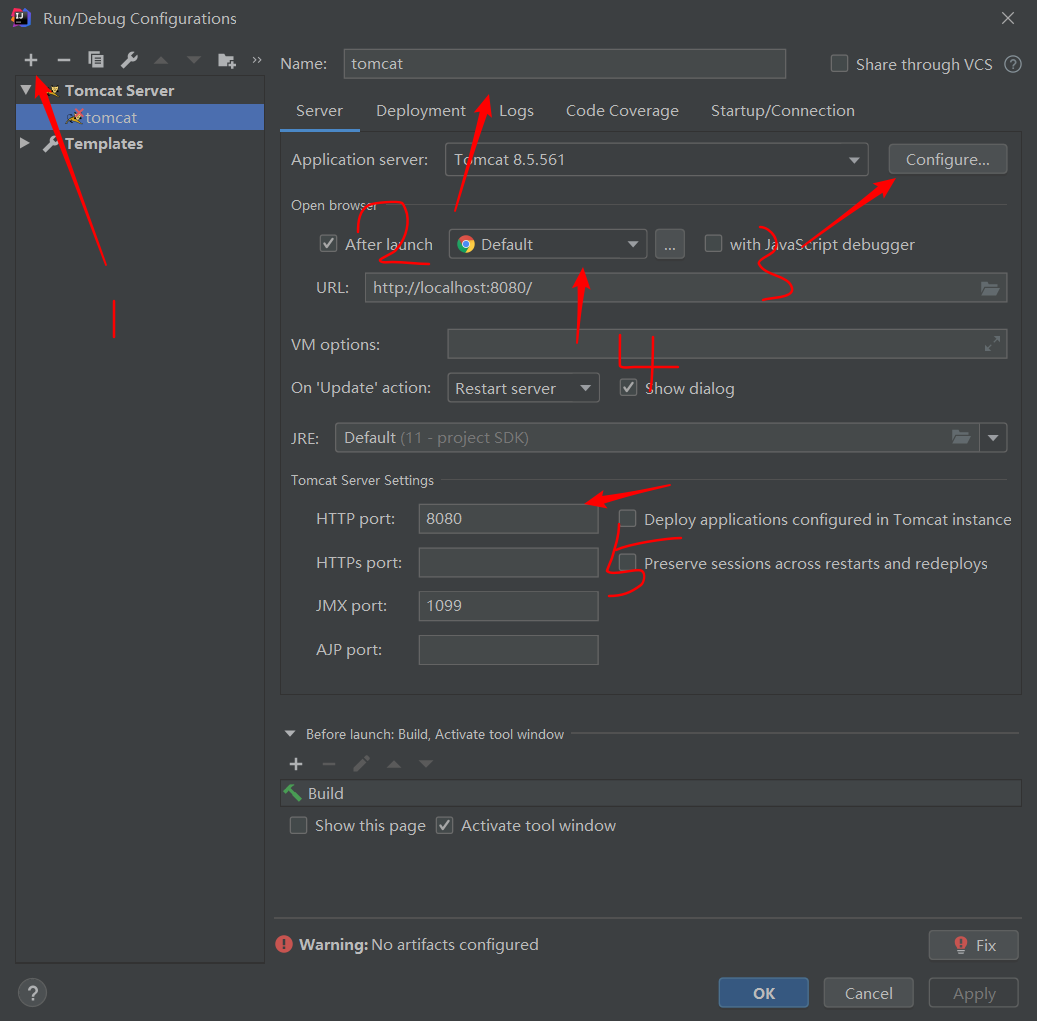
Task: Click the dialog help question mark button
Action: 32,993
